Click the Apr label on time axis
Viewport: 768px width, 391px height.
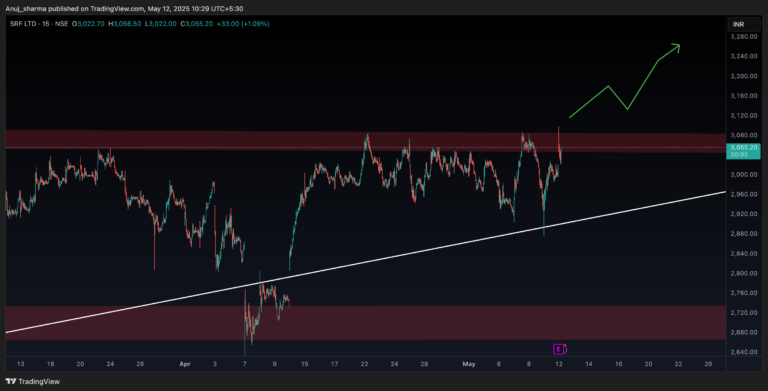tap(184, 364)
